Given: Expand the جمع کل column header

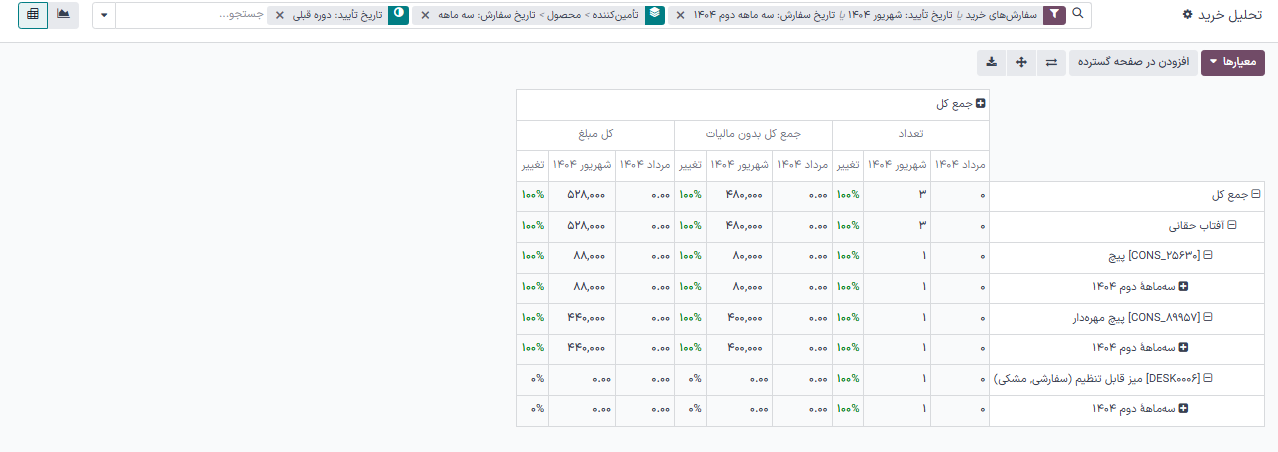Looking at the screenshot, I should tap(981, 104).
